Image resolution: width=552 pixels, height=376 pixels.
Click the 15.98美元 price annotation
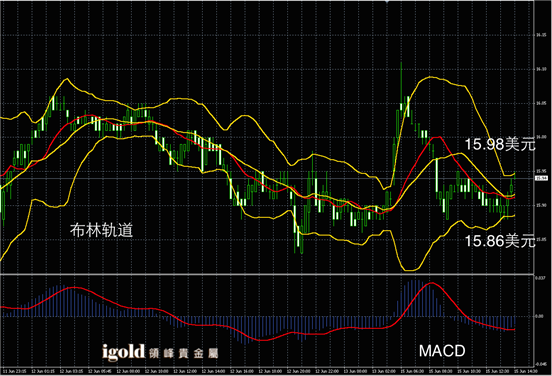tap(500, 144)
